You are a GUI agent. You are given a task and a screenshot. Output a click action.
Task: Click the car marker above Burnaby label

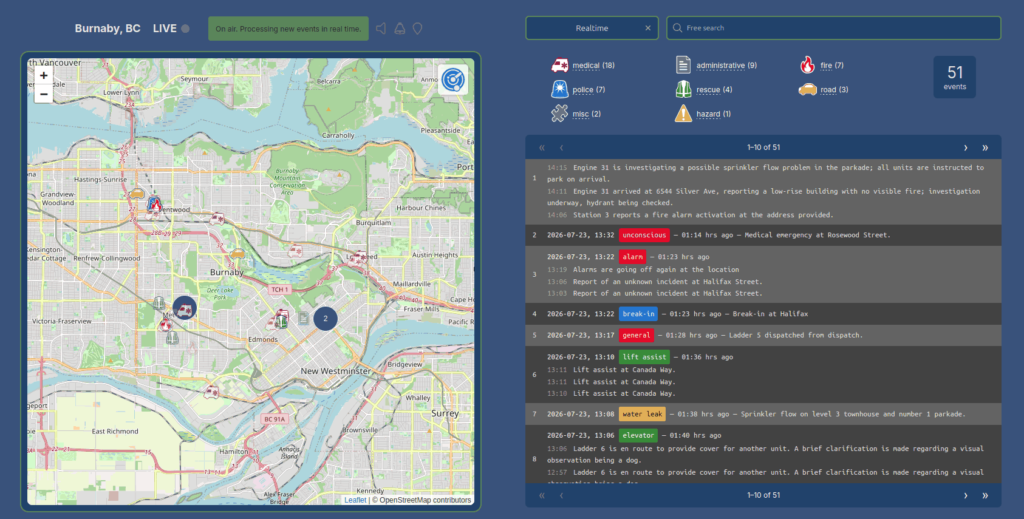pos(238,253)
